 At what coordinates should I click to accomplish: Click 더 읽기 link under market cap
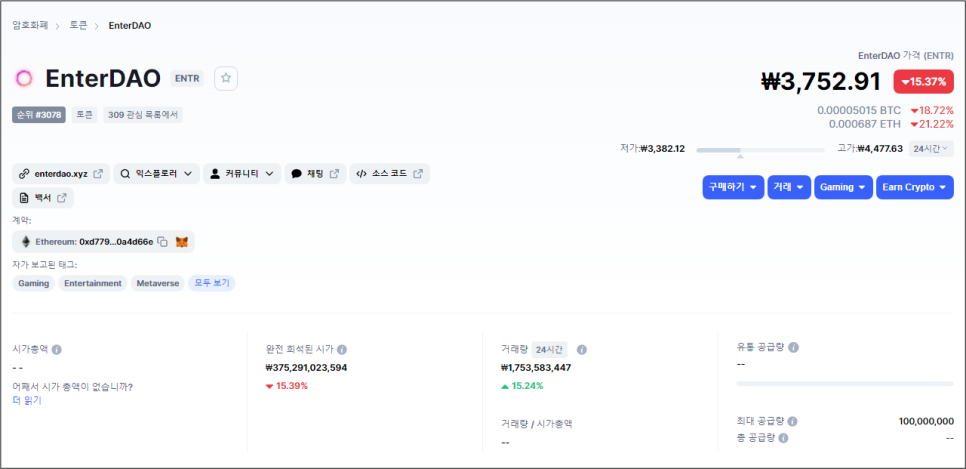[x=26, y=400]
